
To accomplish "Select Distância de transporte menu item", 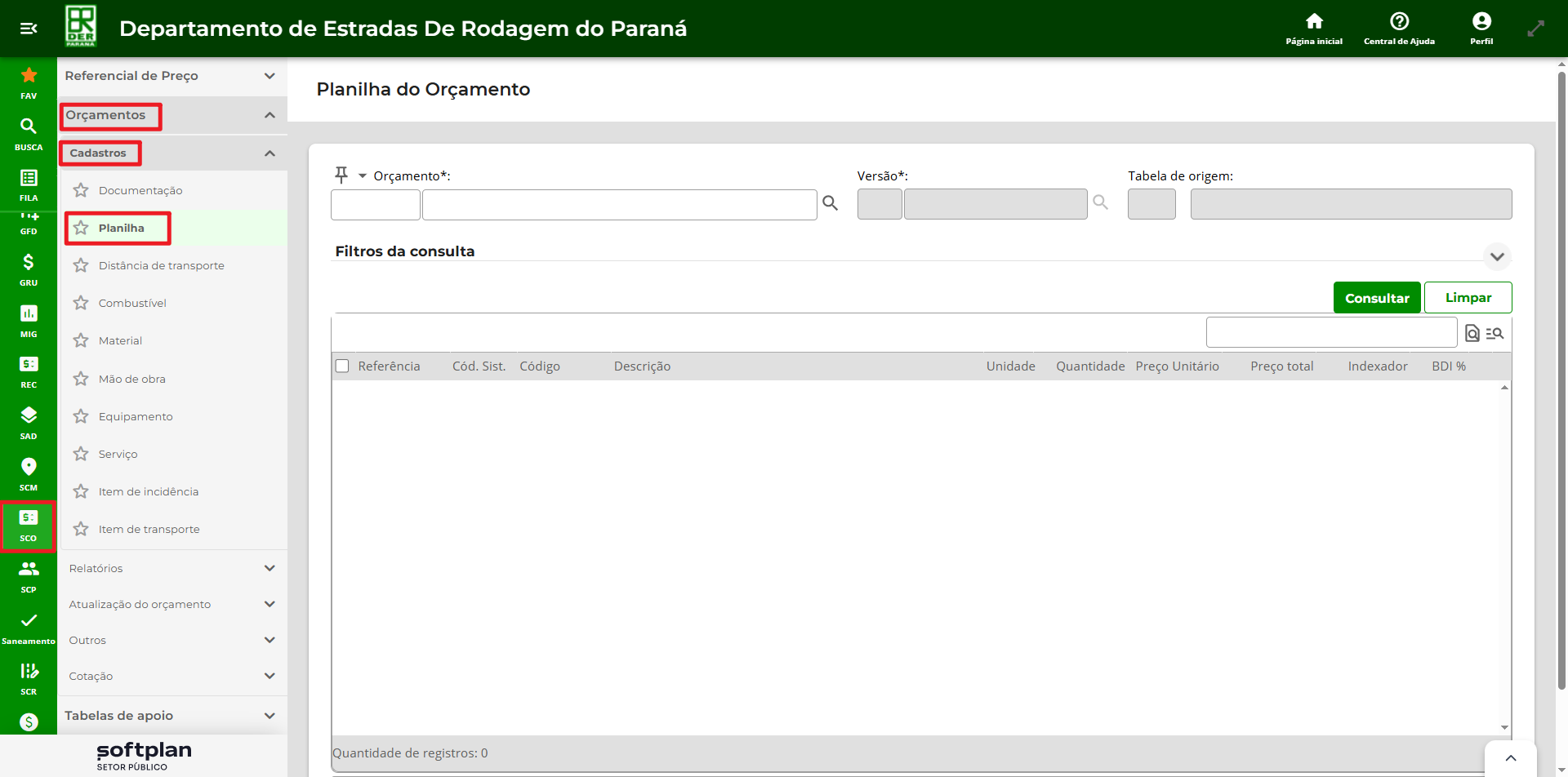I will pos(161,265).
